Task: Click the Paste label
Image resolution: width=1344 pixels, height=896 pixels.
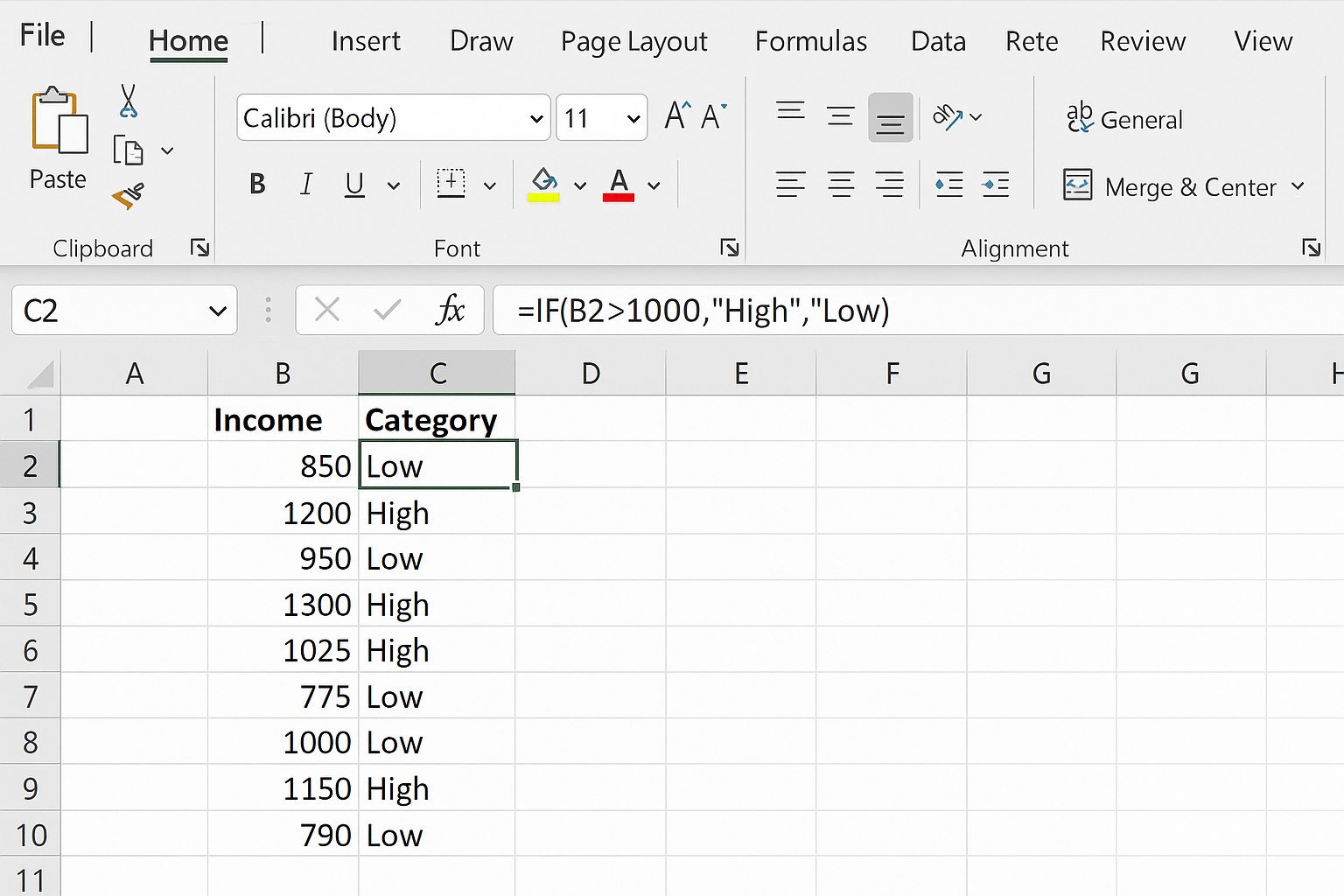Action: point(58,179)
